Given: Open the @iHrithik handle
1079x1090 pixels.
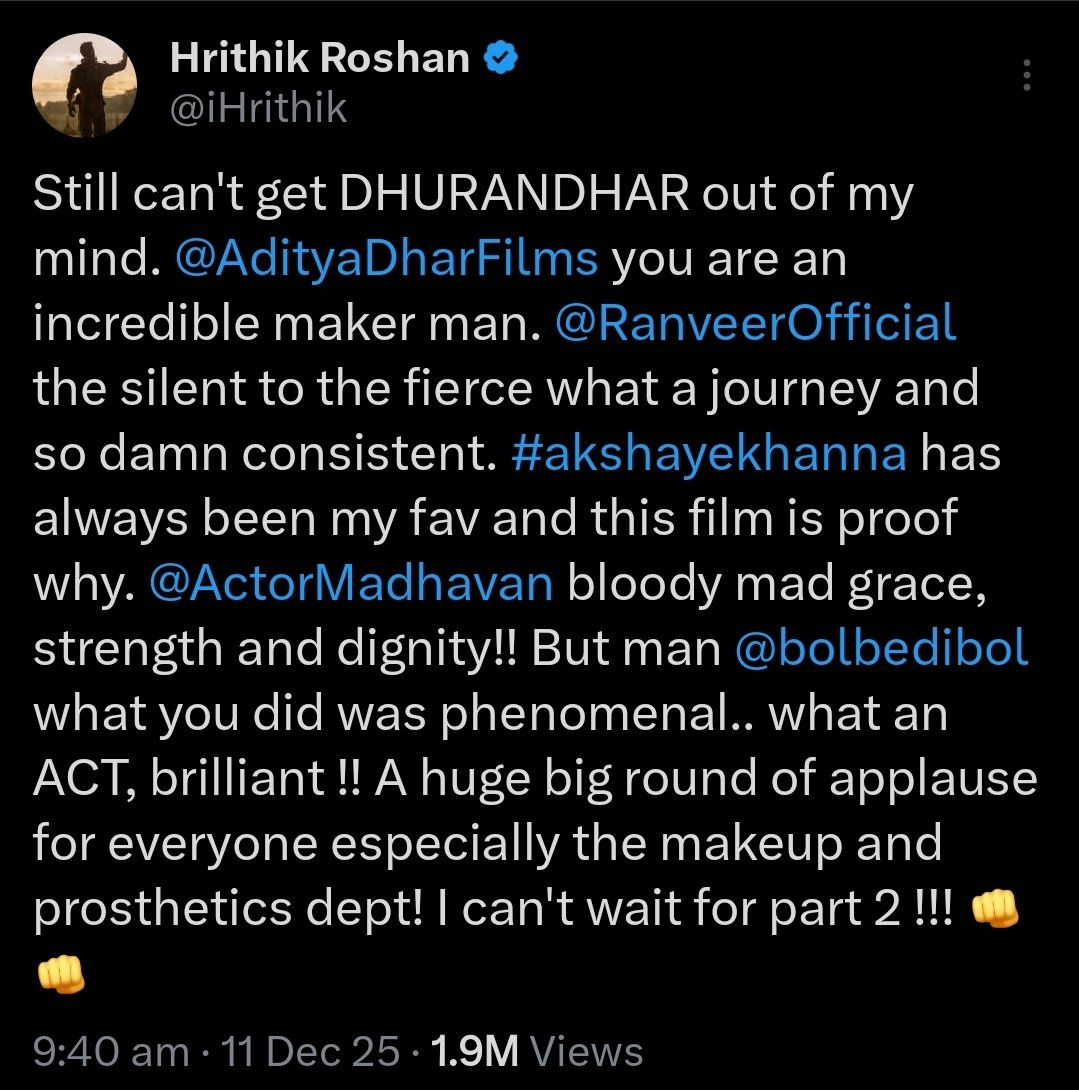Looking at the screenshot, I should pyautogui.click(x=258, y=107).
